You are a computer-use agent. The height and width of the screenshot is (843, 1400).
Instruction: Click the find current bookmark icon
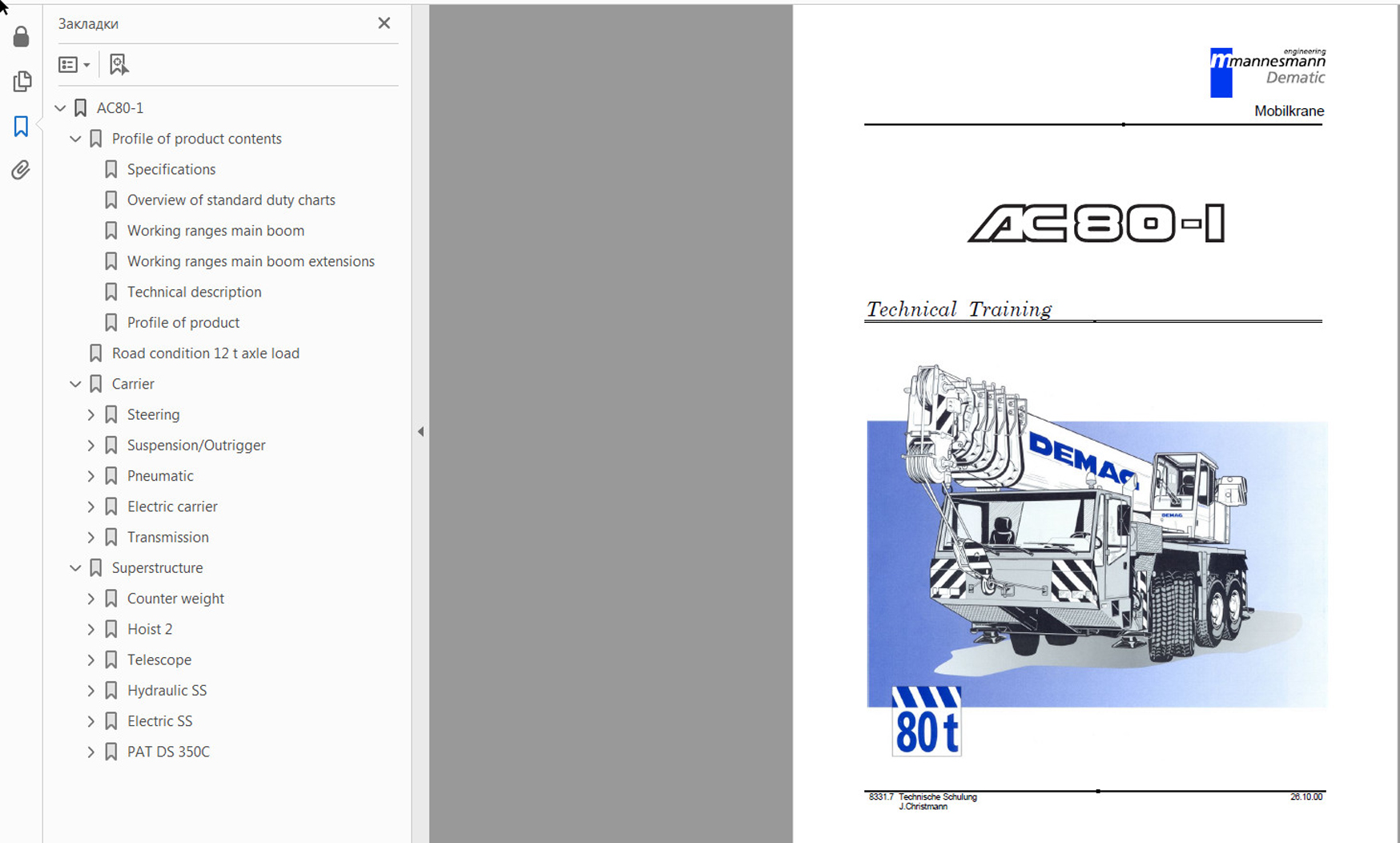[119, 64]
